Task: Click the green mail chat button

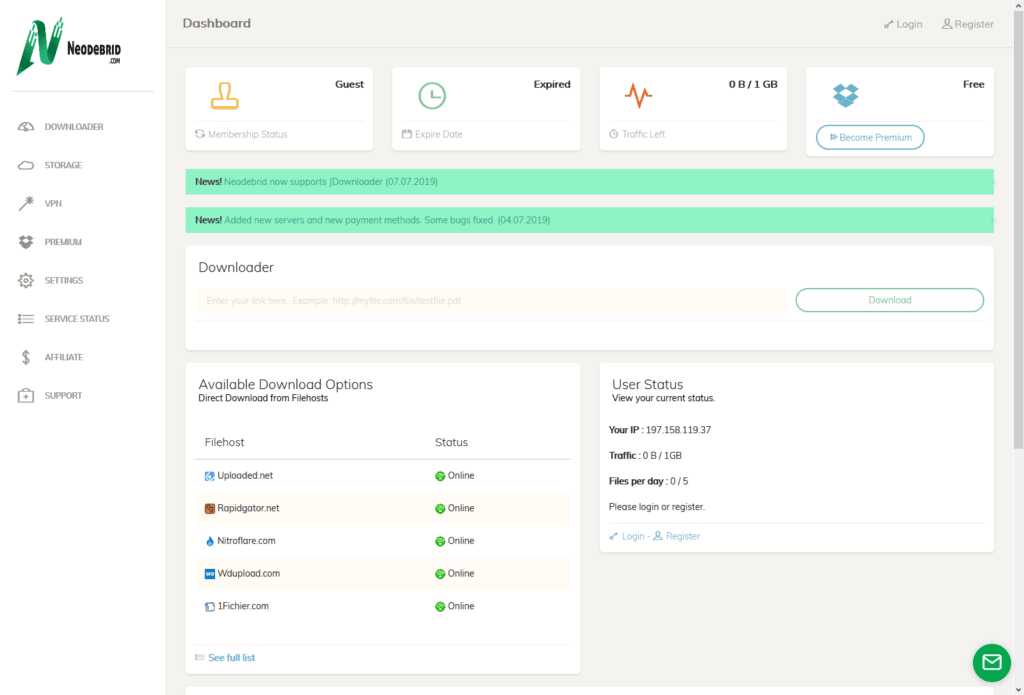Action: [991, 662]
